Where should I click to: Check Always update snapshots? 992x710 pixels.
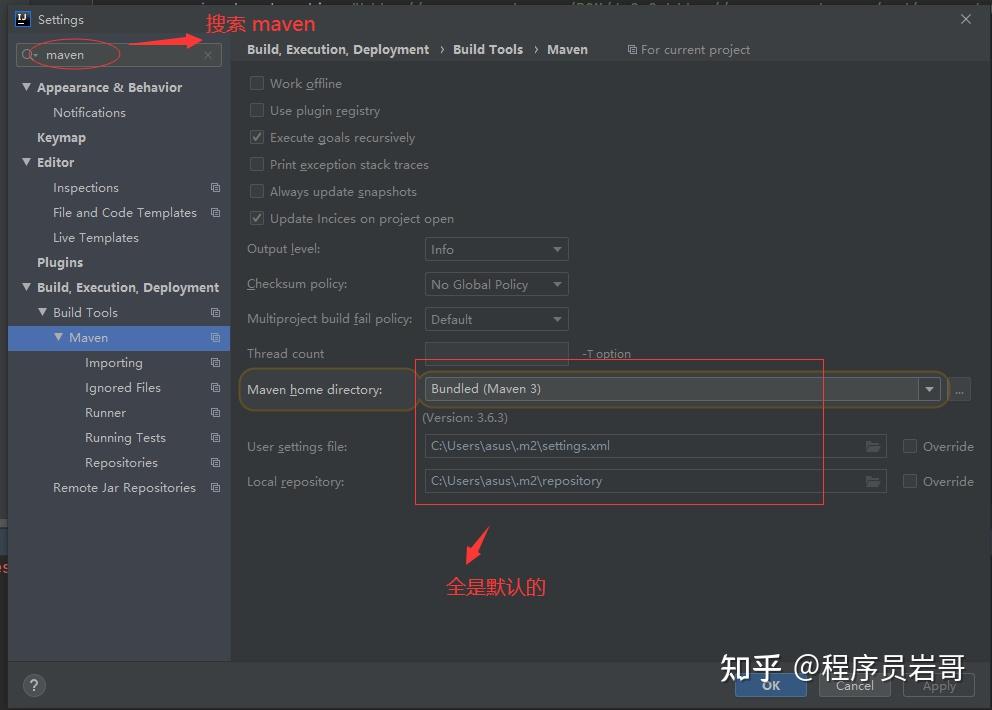point(257,191)
